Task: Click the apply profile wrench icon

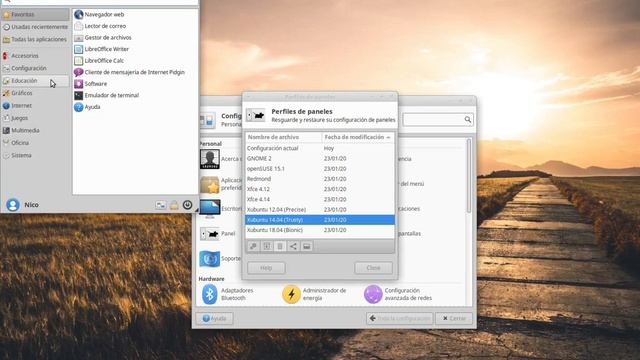Action: tap(253, 246)
